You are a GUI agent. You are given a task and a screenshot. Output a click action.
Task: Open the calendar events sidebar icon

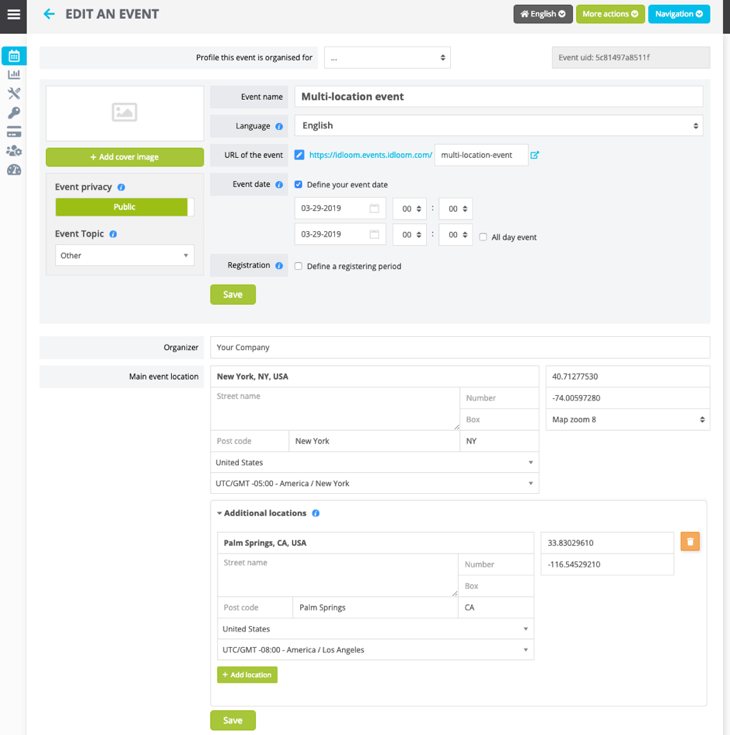(x=14, y=56)
